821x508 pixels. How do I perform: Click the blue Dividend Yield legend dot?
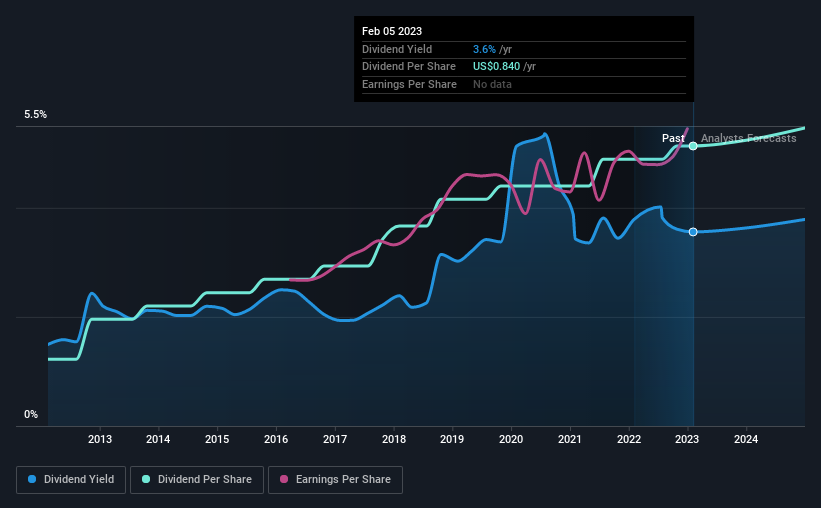point(32,479)
